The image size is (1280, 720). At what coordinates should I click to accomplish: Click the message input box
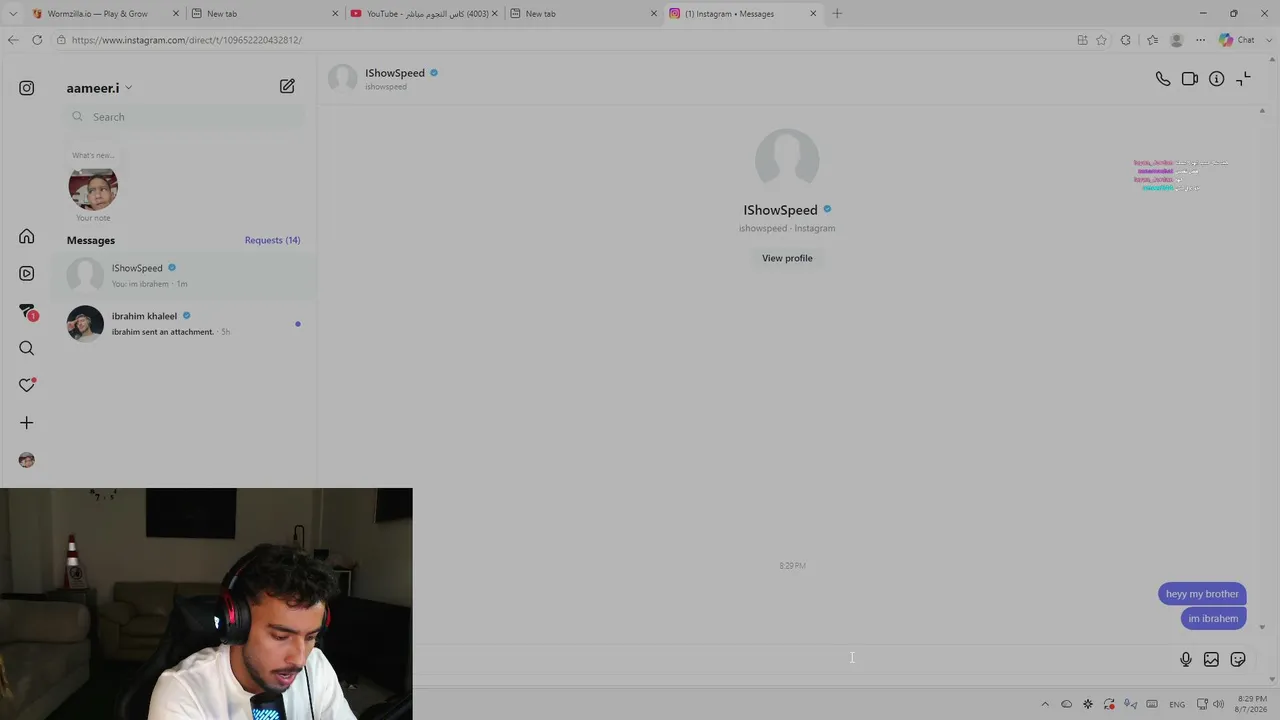(790, 659)
